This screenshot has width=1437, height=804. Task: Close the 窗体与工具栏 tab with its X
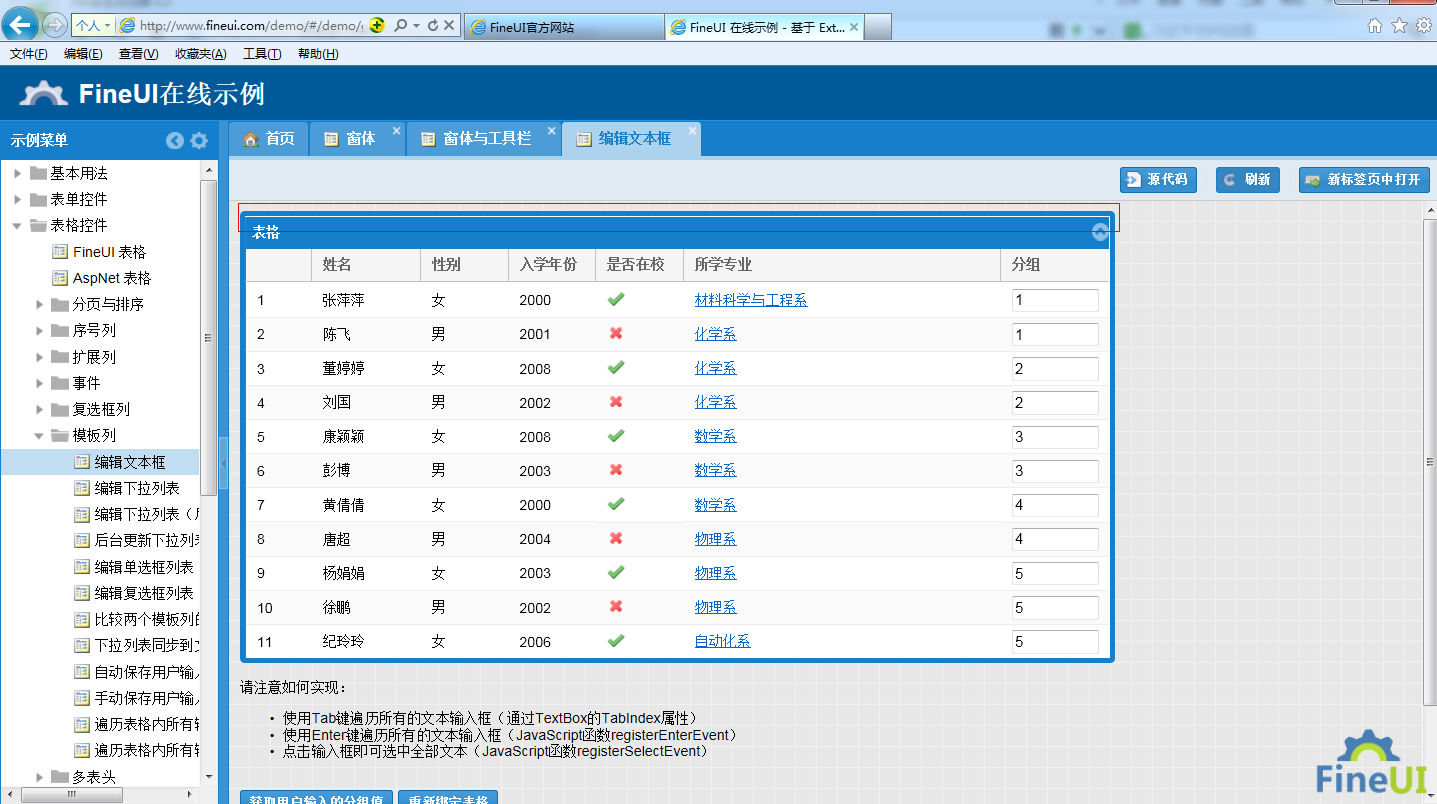(x=551, y=130)
